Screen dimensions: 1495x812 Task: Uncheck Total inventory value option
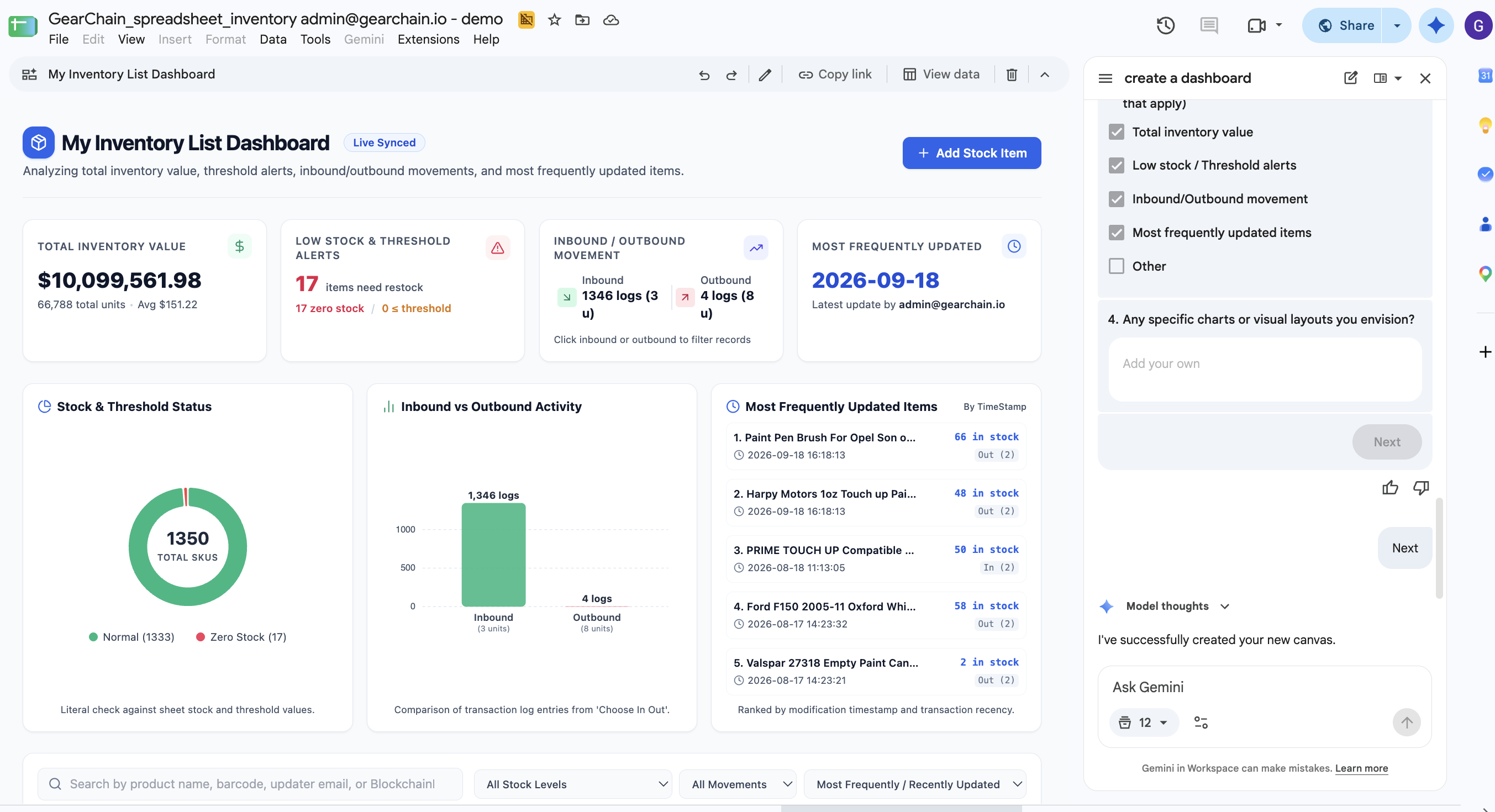[1117, 132]
